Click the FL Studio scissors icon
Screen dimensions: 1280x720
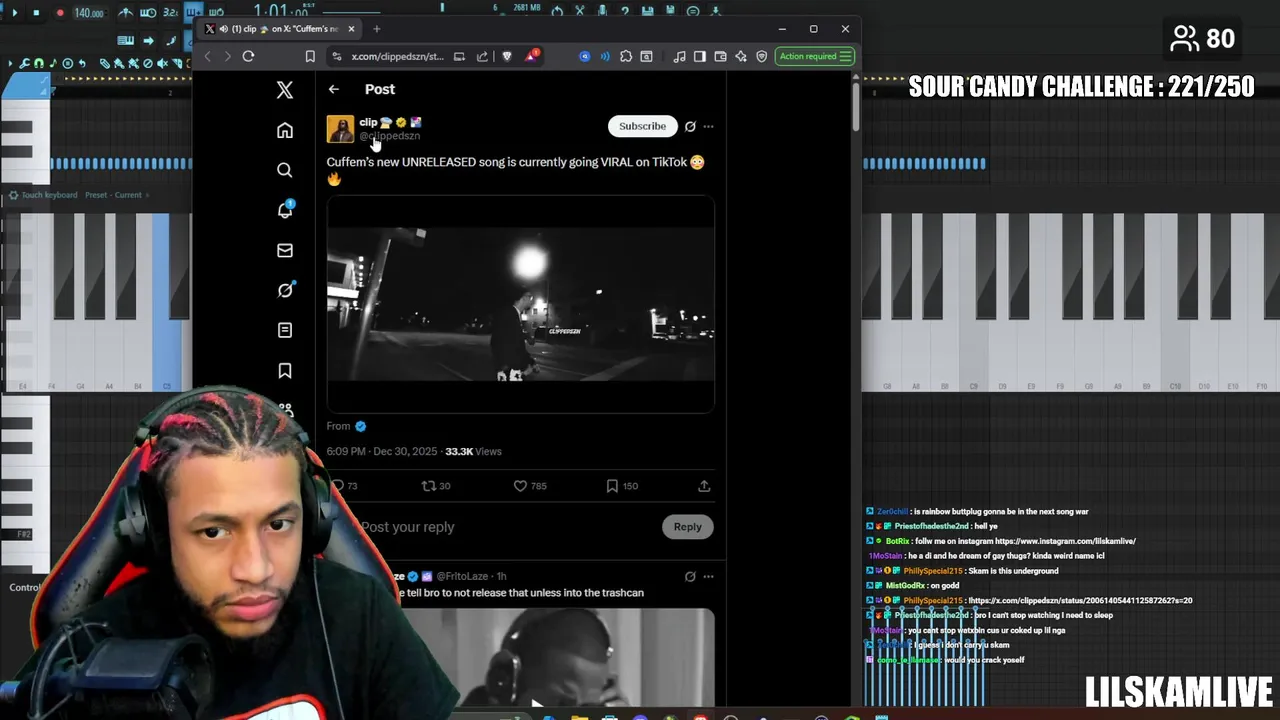[579, 11]
